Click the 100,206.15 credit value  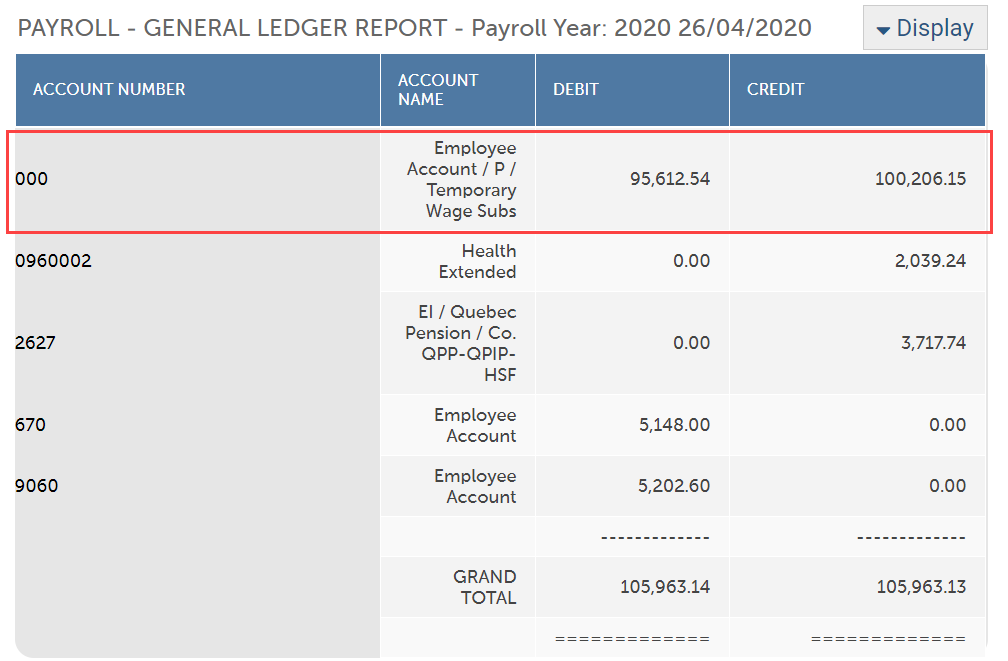pos(920,179)
